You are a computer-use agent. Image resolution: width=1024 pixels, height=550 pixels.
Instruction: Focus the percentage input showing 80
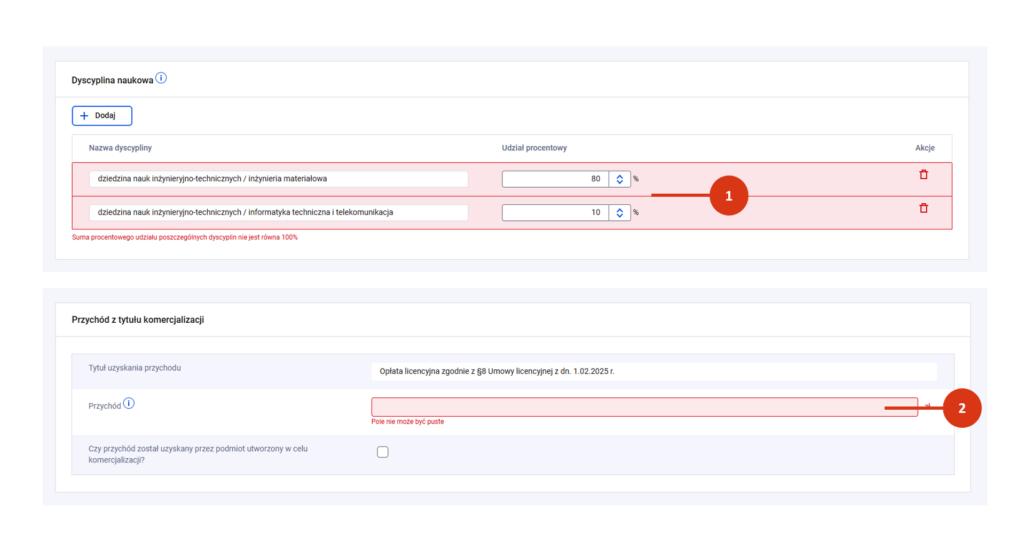555,179
